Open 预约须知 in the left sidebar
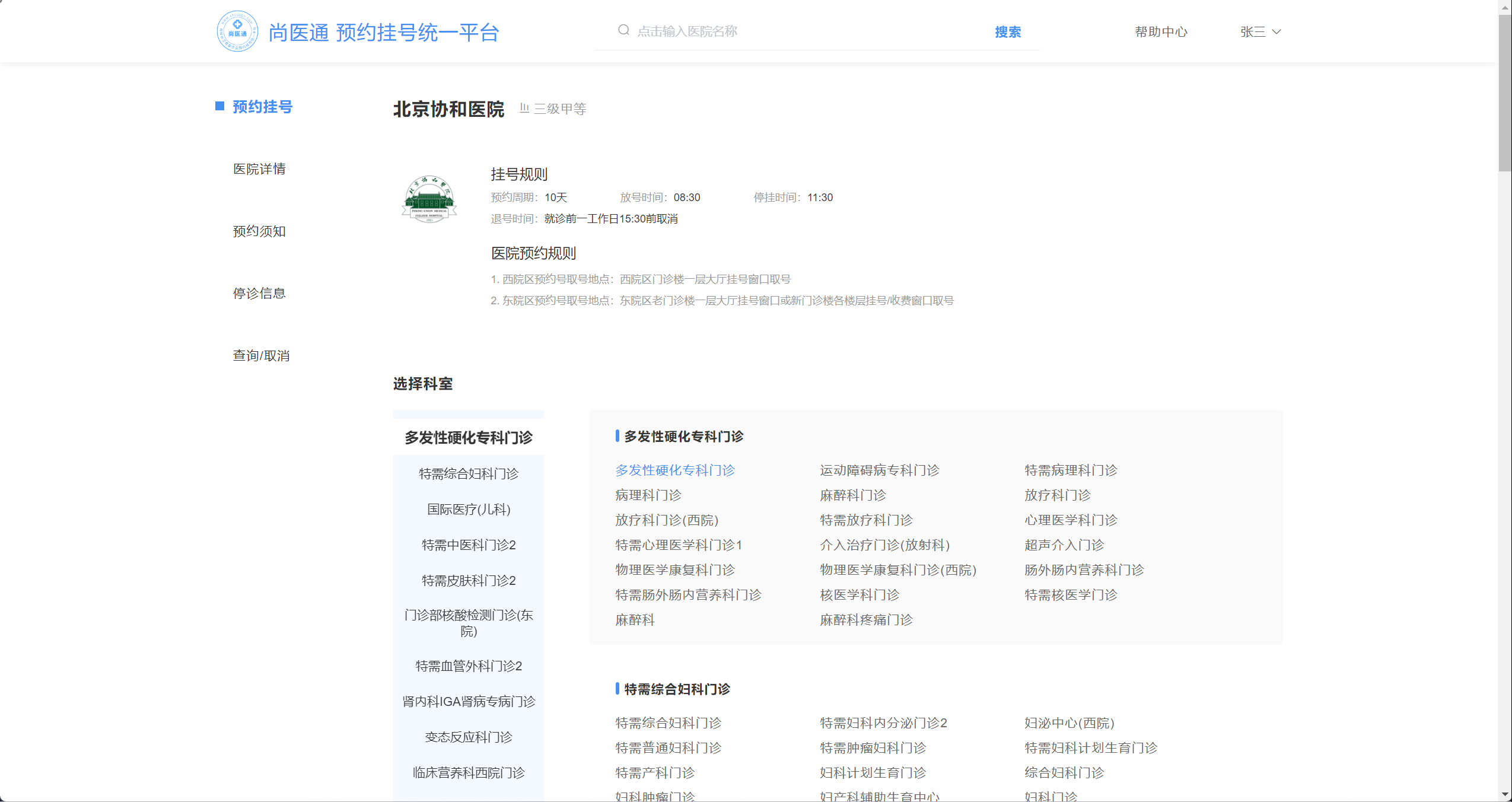This screenshot has height=802, width=1512. coord(259,231)
